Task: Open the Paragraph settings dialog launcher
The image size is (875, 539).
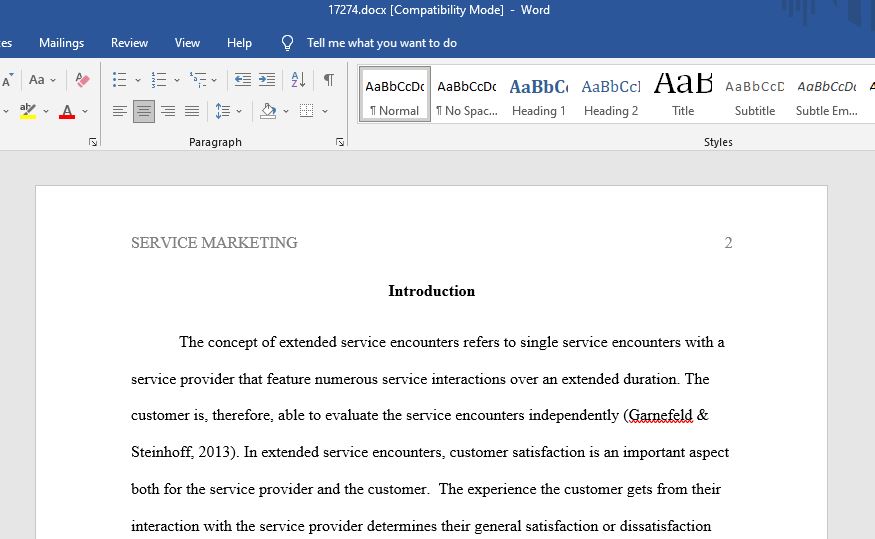Action: coord(340,142)
